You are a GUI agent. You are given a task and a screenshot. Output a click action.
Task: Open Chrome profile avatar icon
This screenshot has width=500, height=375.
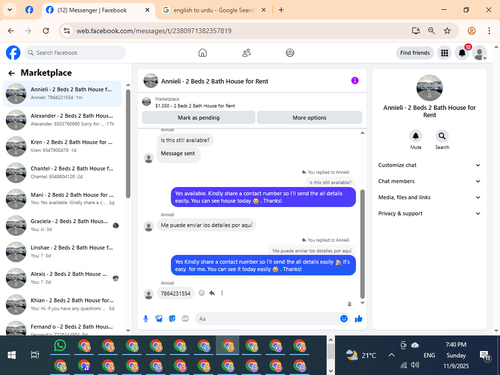[x=471, y=31]
